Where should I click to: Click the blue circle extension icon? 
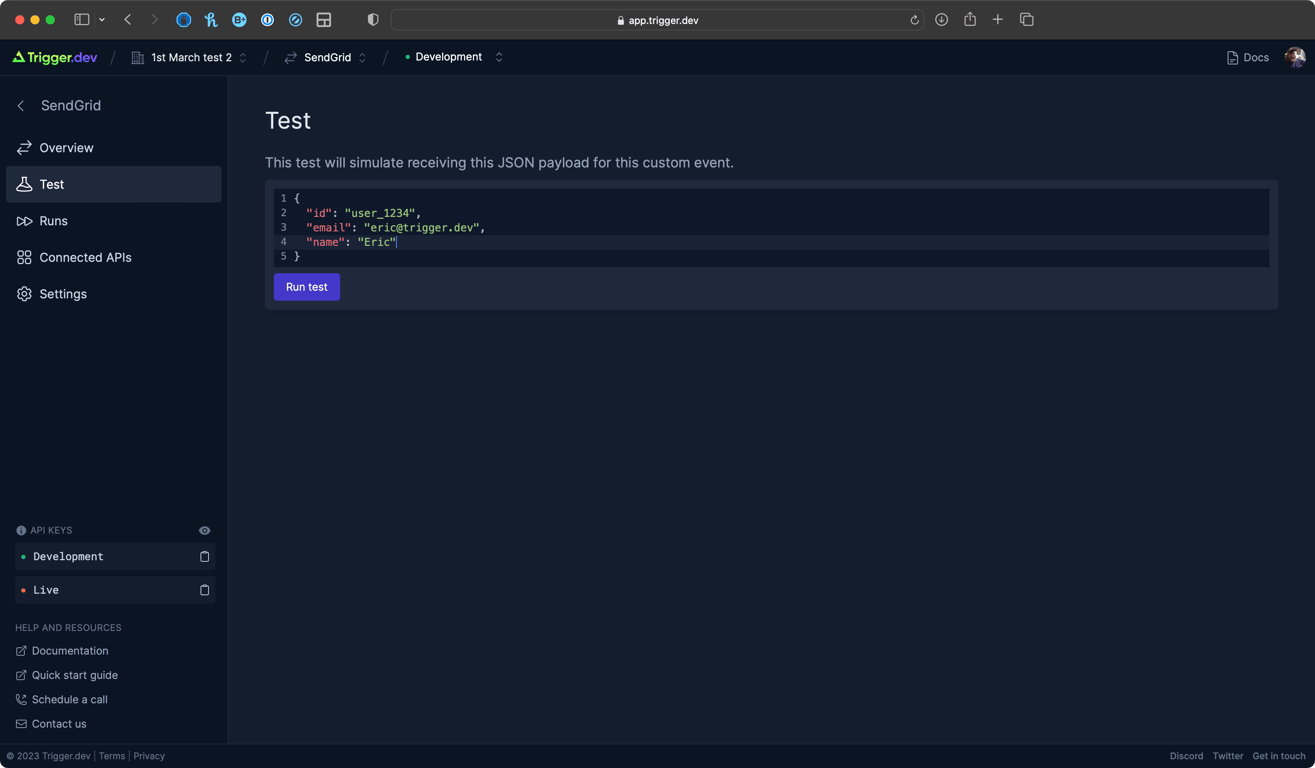click(184, 20)
